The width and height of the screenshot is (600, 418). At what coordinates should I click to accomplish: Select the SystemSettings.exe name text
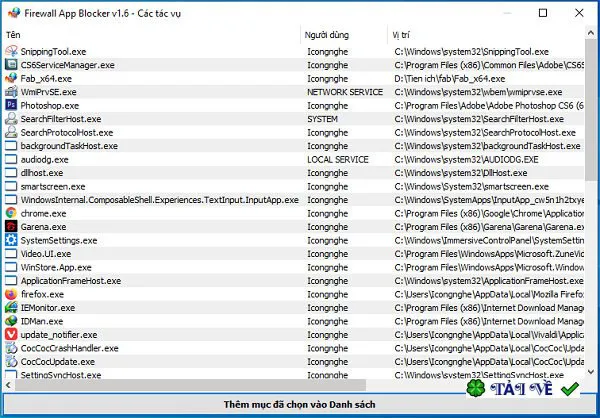(x=59, y=240)
